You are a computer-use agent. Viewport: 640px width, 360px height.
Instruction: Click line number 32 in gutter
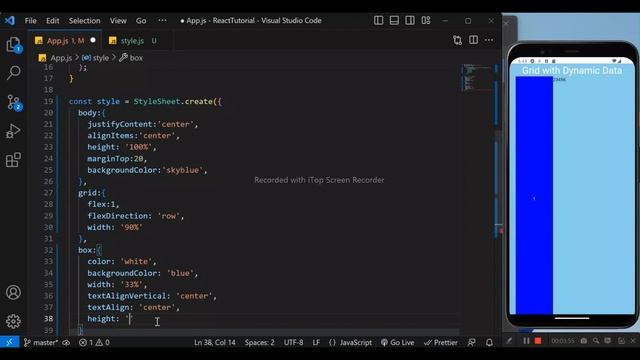pos(48,250)
